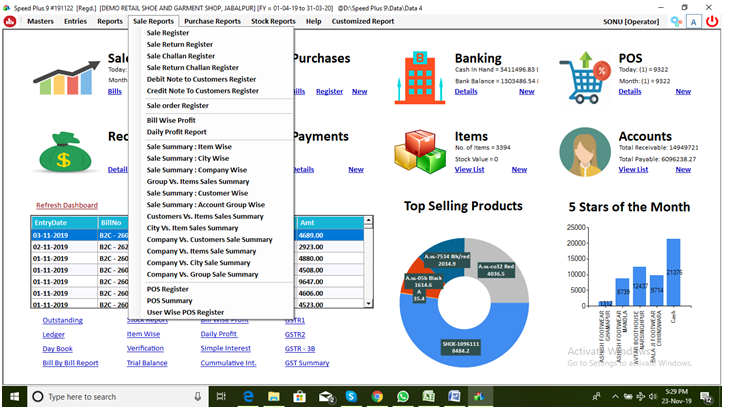Screen dimensions: 752x419
Task: Launch Google Chrome from taskbar
Action: click(377, 396)
